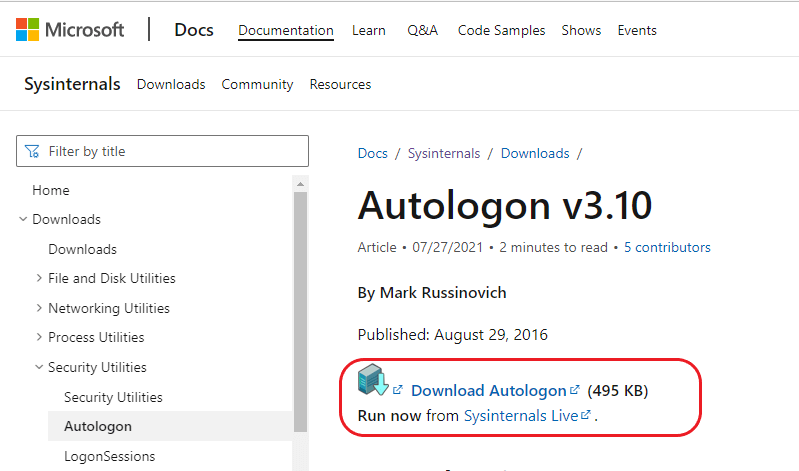Image resolution: width=799 pixels, height=471 pixels.
Task: Open the Documentation tab
Action: tap(286, 30)
